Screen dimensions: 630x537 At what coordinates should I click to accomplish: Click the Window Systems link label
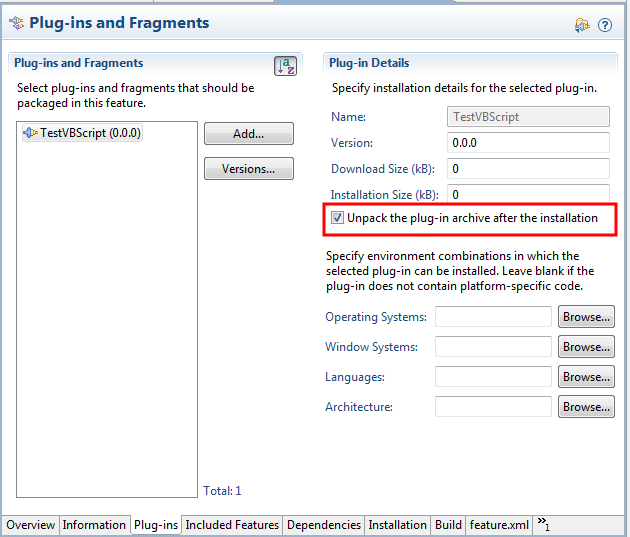(371, 347)
